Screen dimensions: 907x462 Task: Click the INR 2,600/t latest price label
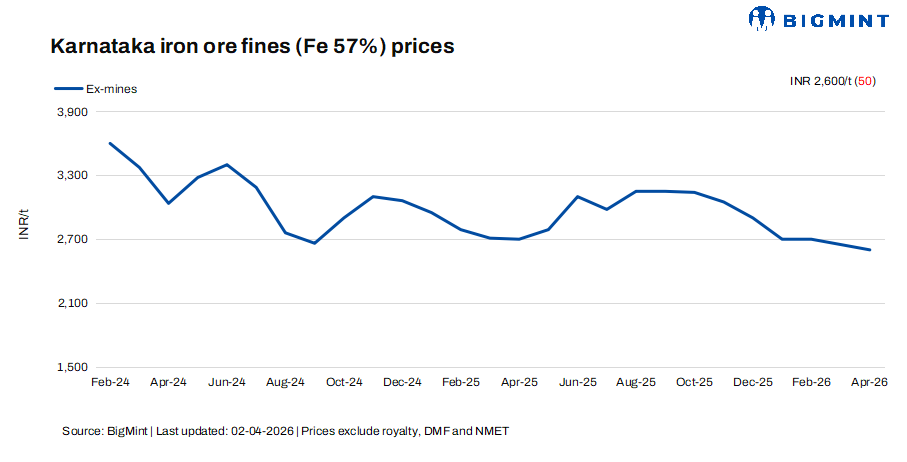[820, 81]
